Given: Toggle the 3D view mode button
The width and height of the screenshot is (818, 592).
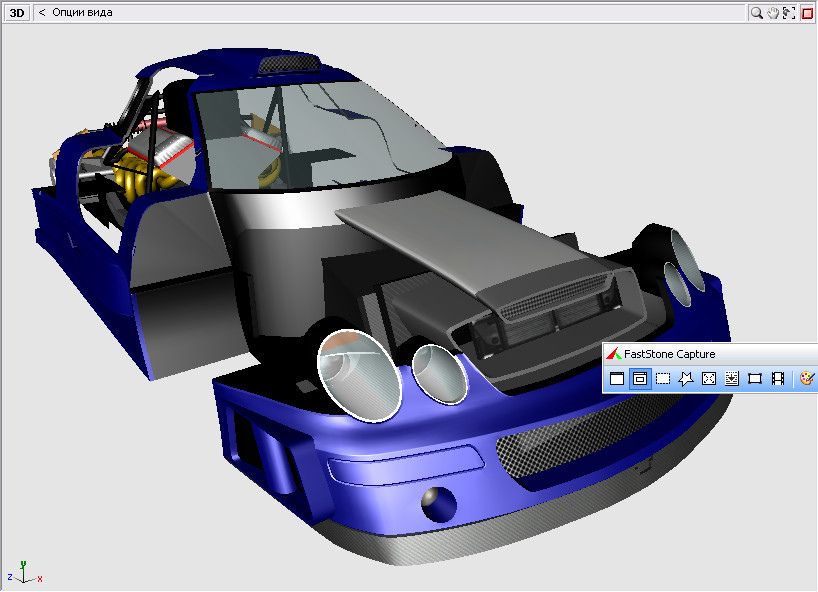Looking at the screenshot, I should pyautogui.click(x=17, y=13).
